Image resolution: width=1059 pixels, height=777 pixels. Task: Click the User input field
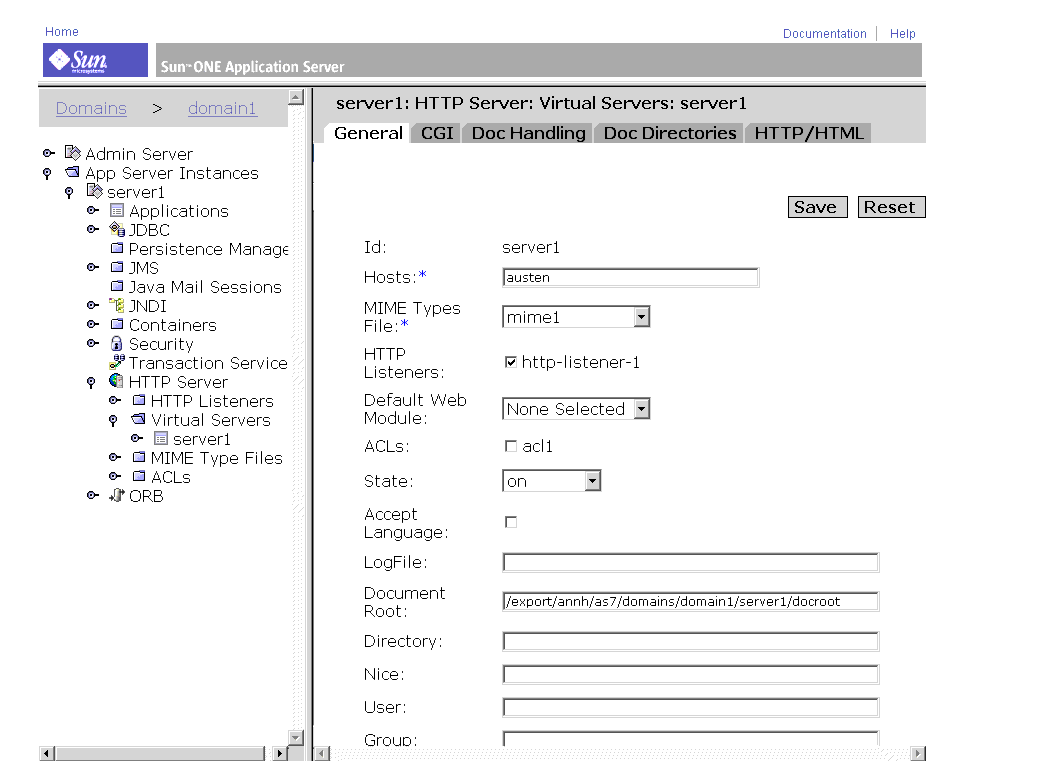(691, 707)
